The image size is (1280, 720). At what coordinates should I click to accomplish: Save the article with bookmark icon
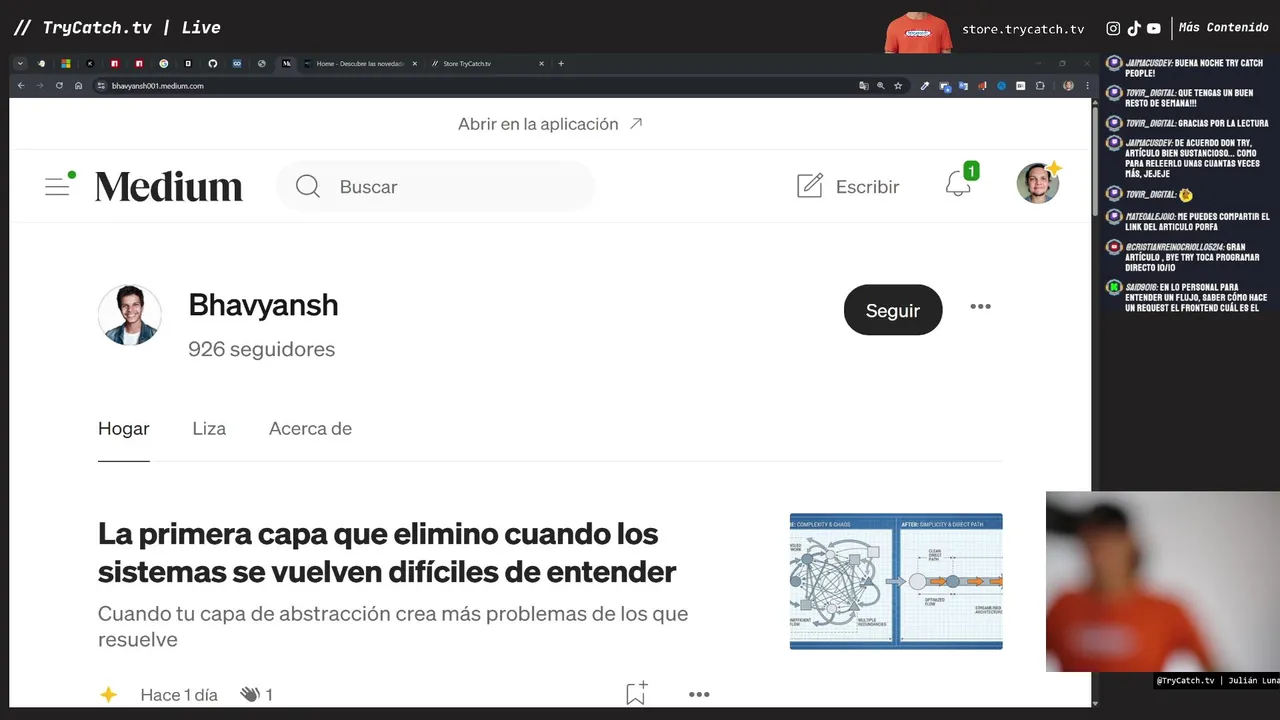pos(636,693)
